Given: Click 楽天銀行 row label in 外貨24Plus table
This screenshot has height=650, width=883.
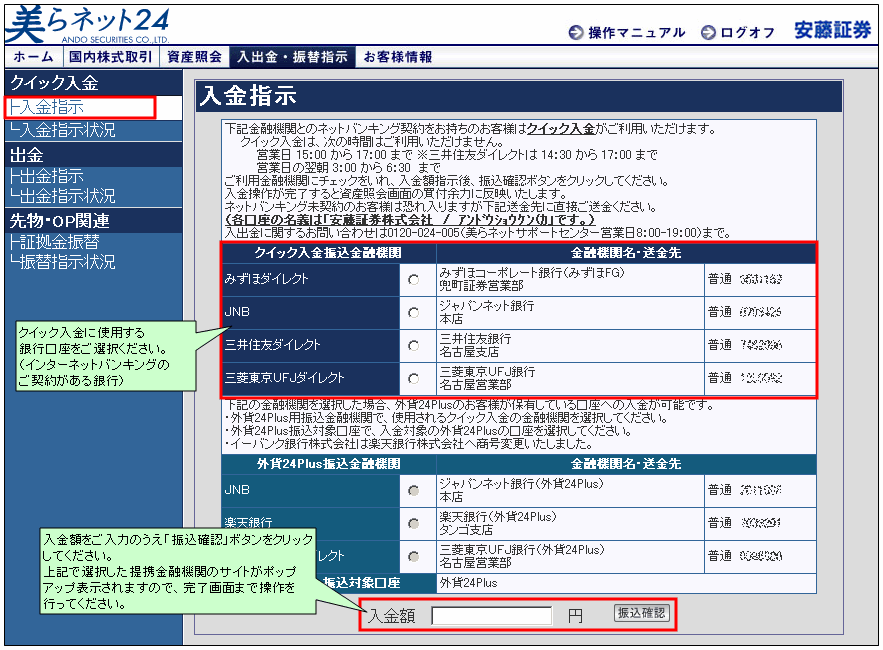Looking at the screenshot, I should pyautogui.click(x=248, y=523).
